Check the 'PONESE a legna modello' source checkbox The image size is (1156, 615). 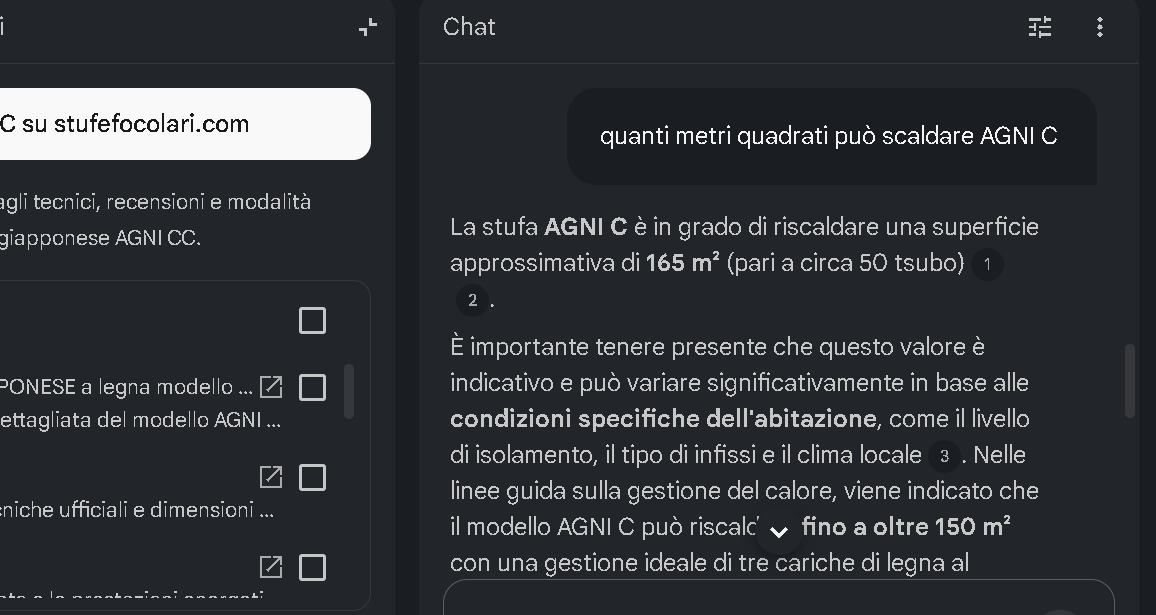[312, 387]
